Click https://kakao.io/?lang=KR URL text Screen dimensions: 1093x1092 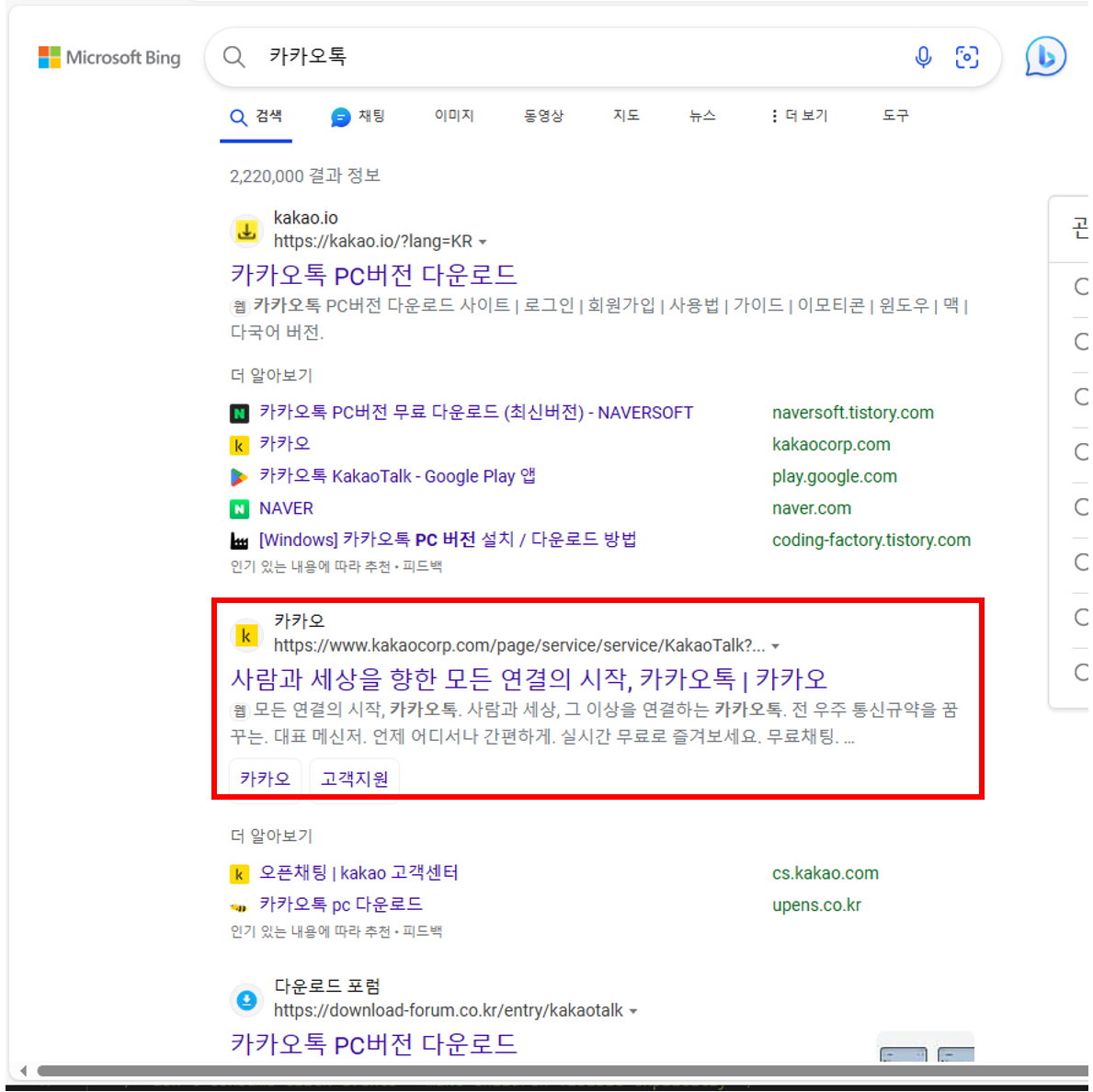373,241
